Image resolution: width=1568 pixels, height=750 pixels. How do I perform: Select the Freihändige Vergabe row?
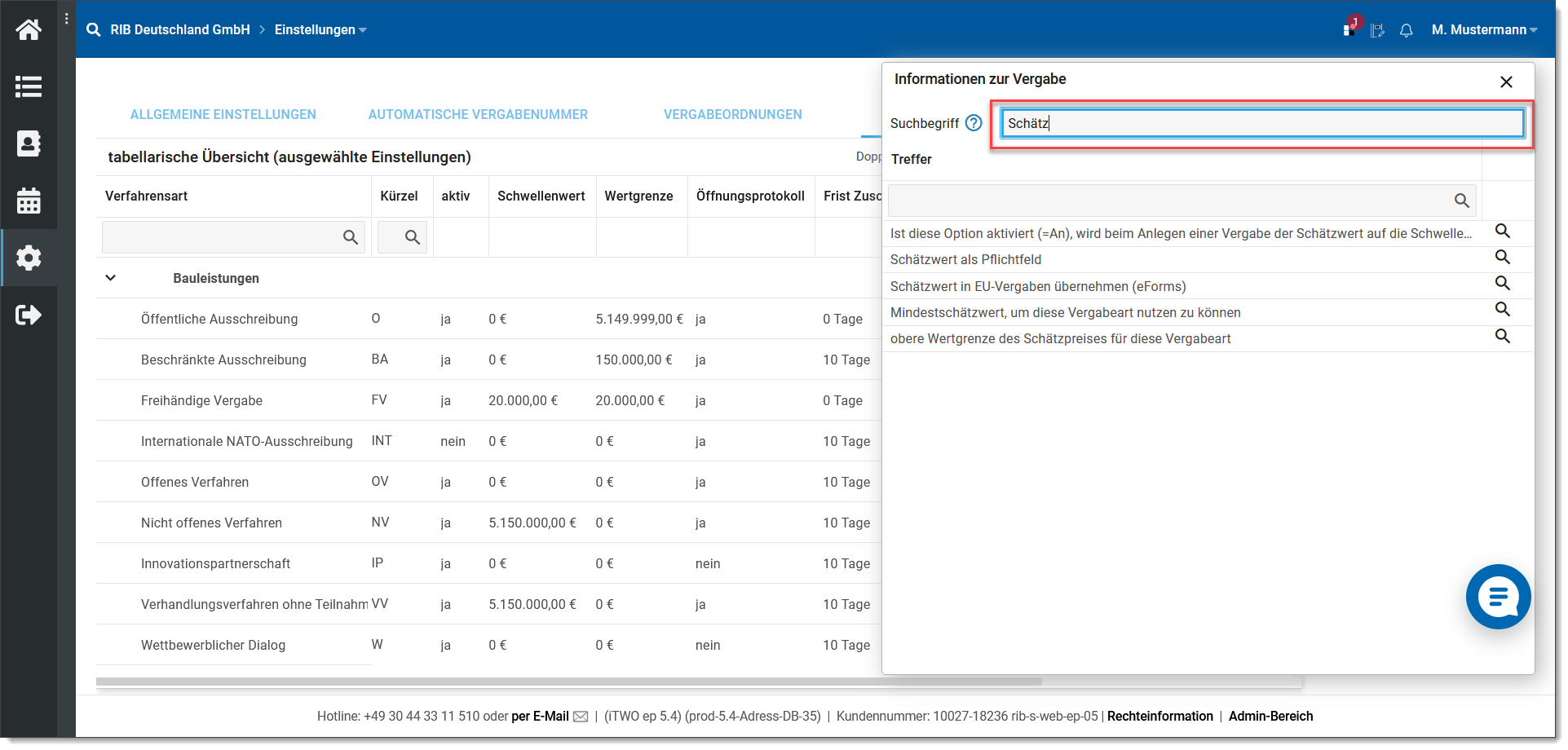pos(489,400)
